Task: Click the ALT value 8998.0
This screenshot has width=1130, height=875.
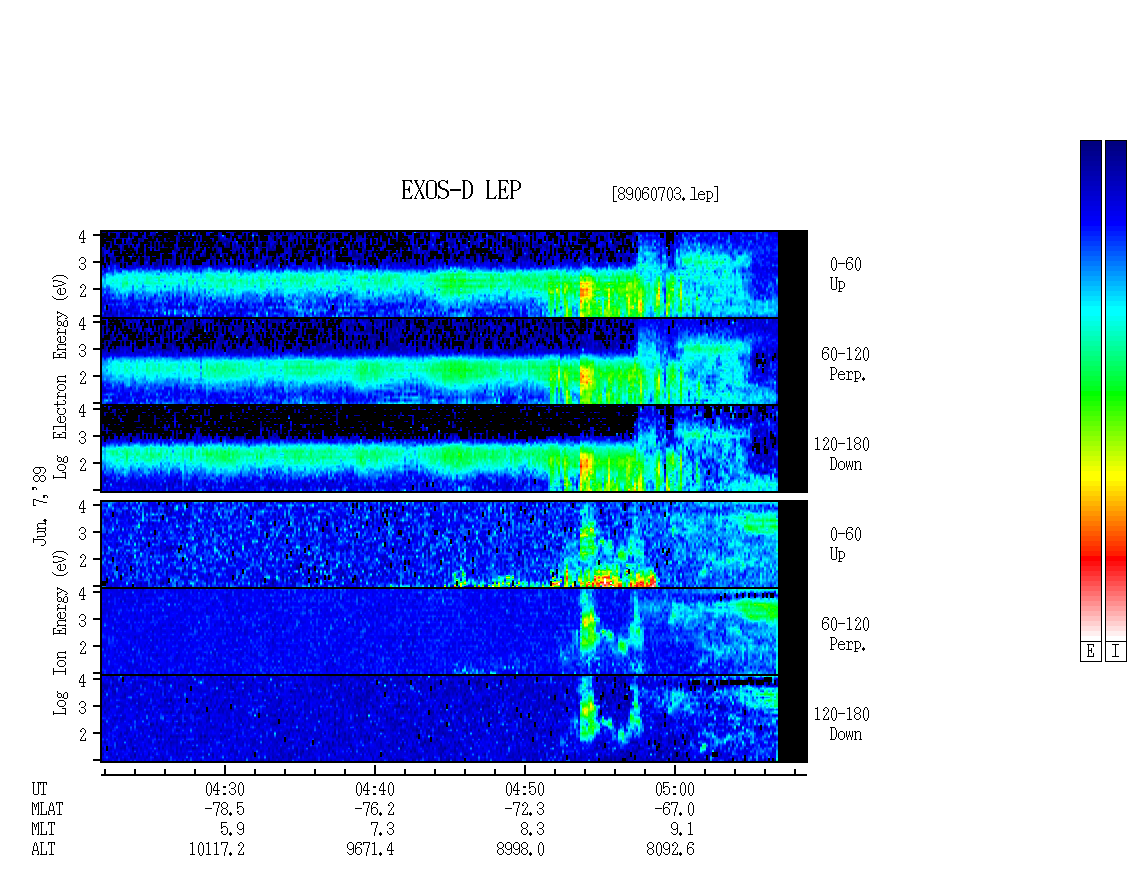Action: point(520,850)
